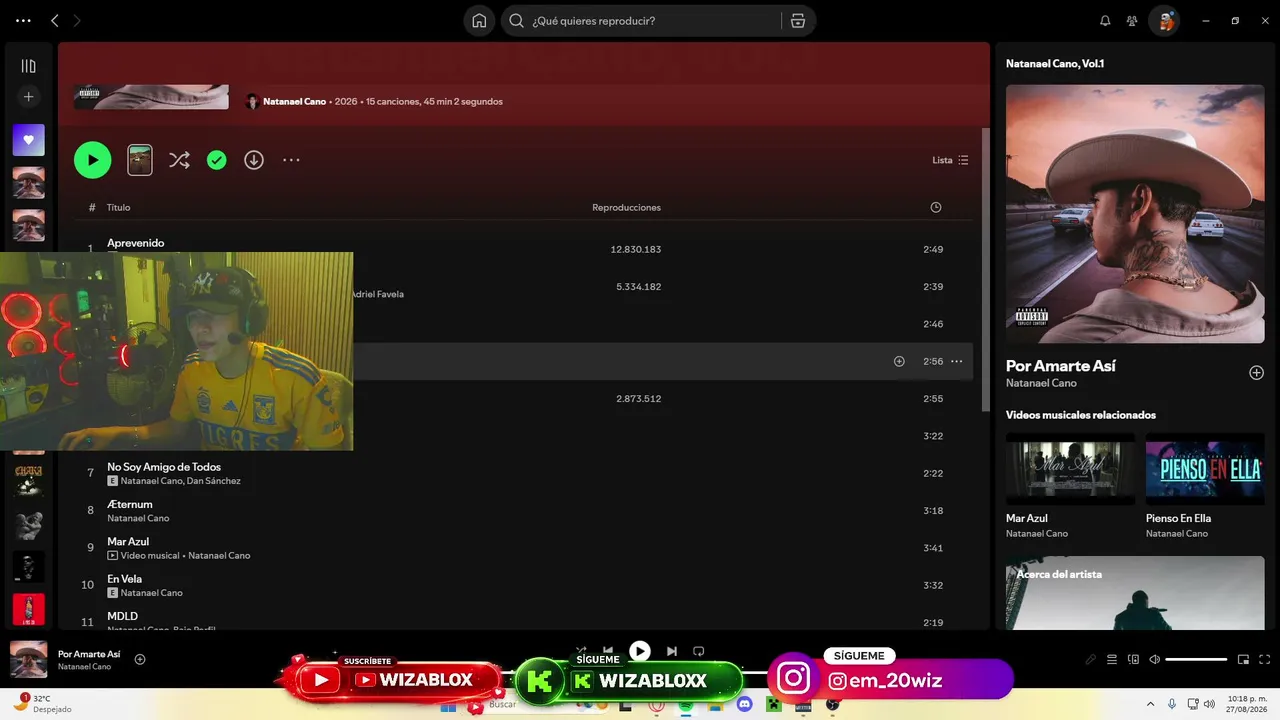Open the album's more options menu
Image resolution: width=1280 pixels, height=720 pixels.
(291, 160)
